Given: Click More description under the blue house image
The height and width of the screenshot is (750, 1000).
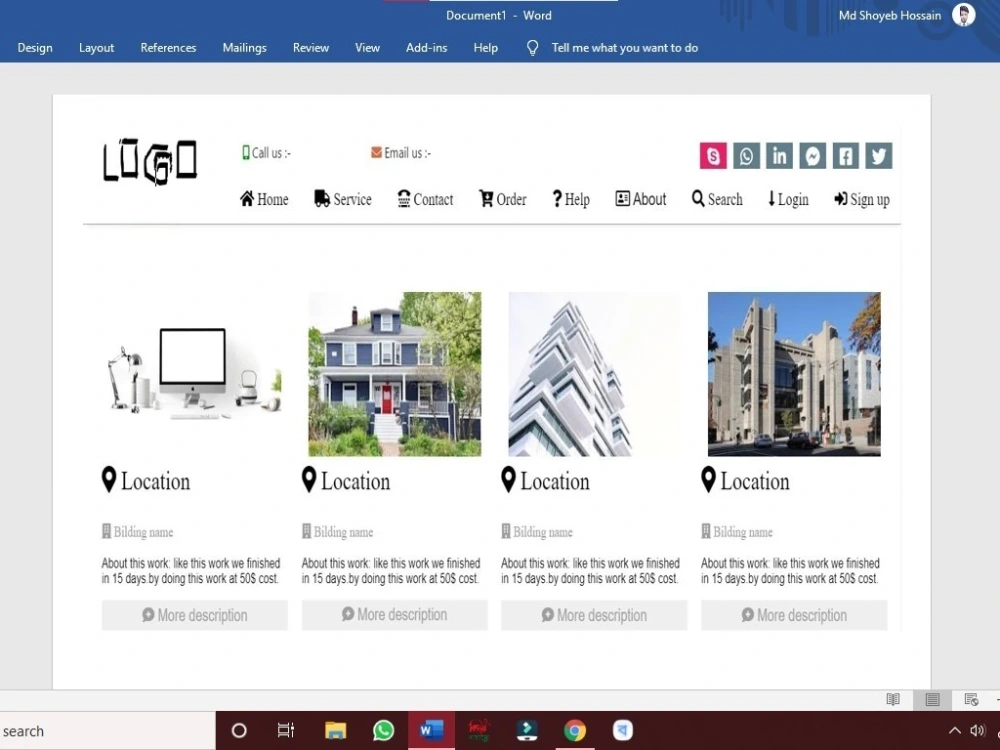Looking at the screenshot, I should tap(395, 615).
